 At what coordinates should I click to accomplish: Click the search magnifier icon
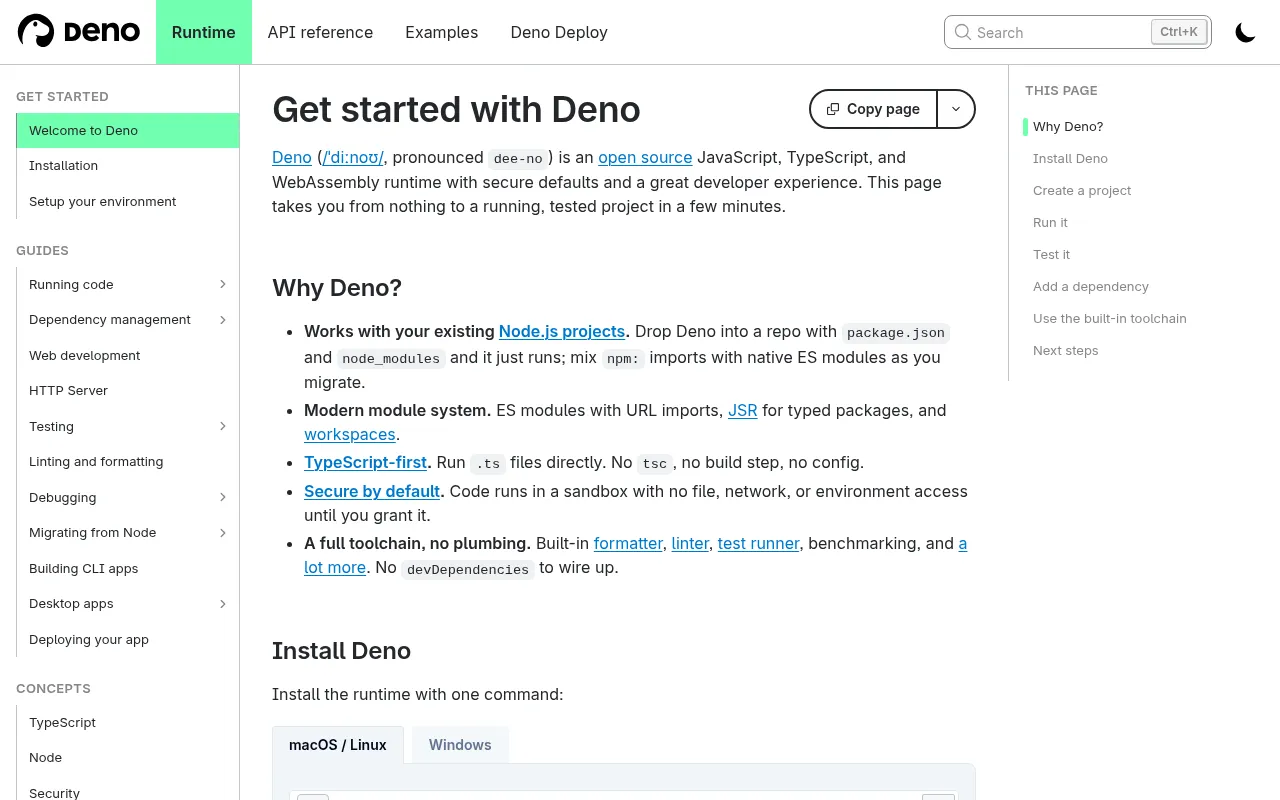click(962, 32)
